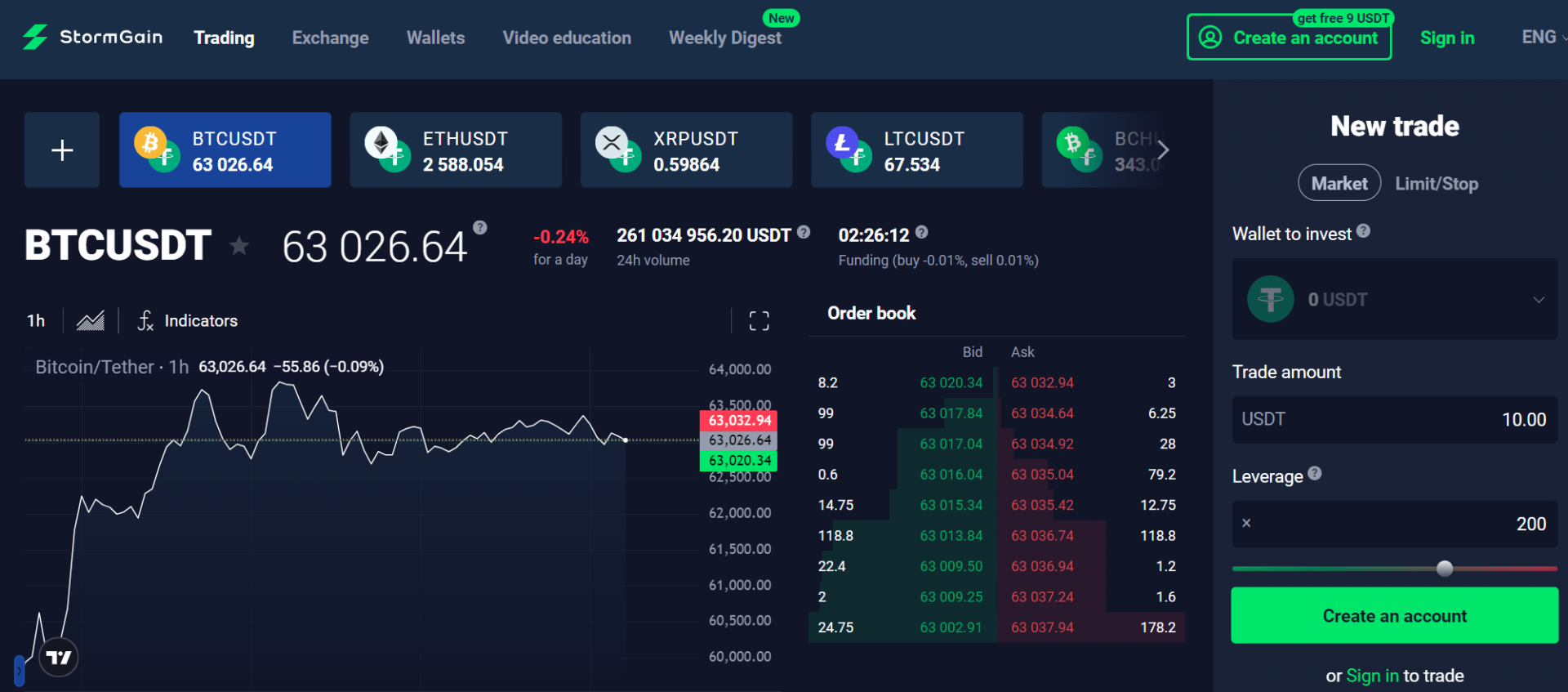Click the TradingView logo on chart

point(59,658)
